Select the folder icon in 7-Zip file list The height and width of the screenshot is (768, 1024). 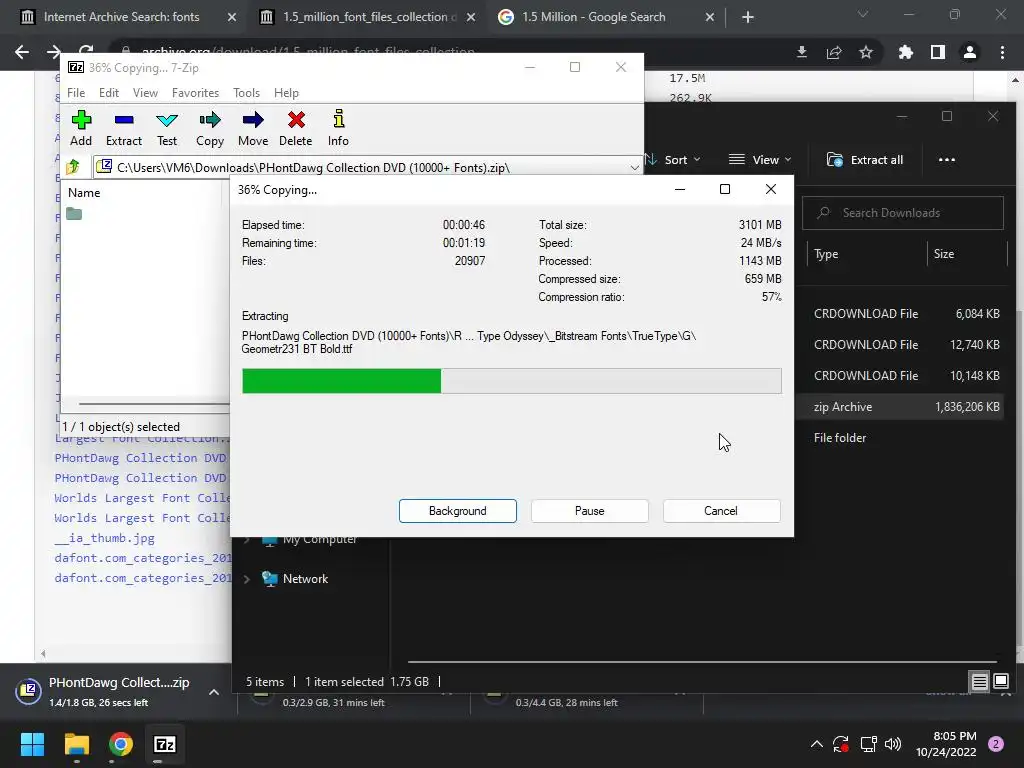pos(74,214)
